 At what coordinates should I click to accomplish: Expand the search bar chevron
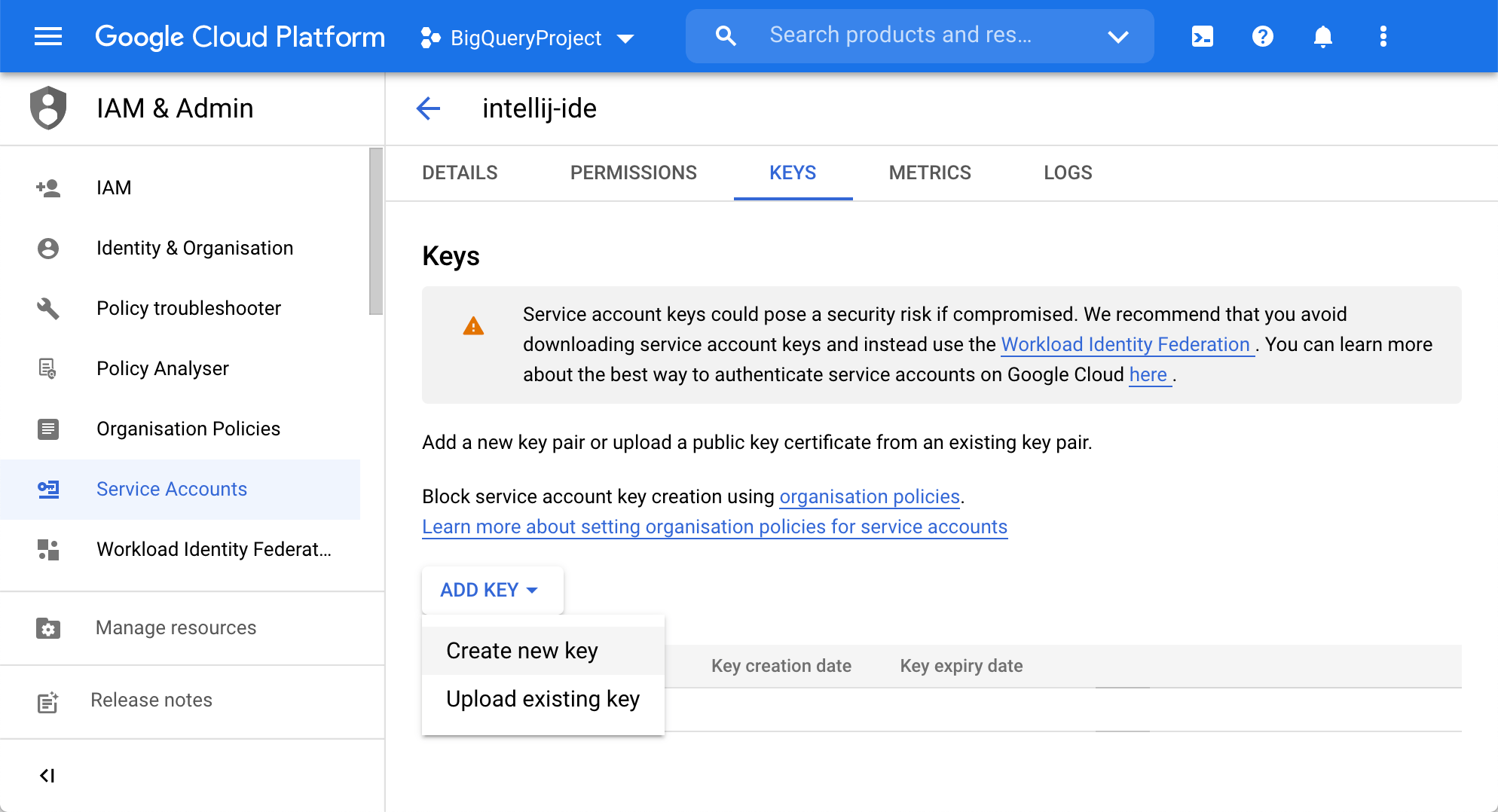tap(1118, 36)
